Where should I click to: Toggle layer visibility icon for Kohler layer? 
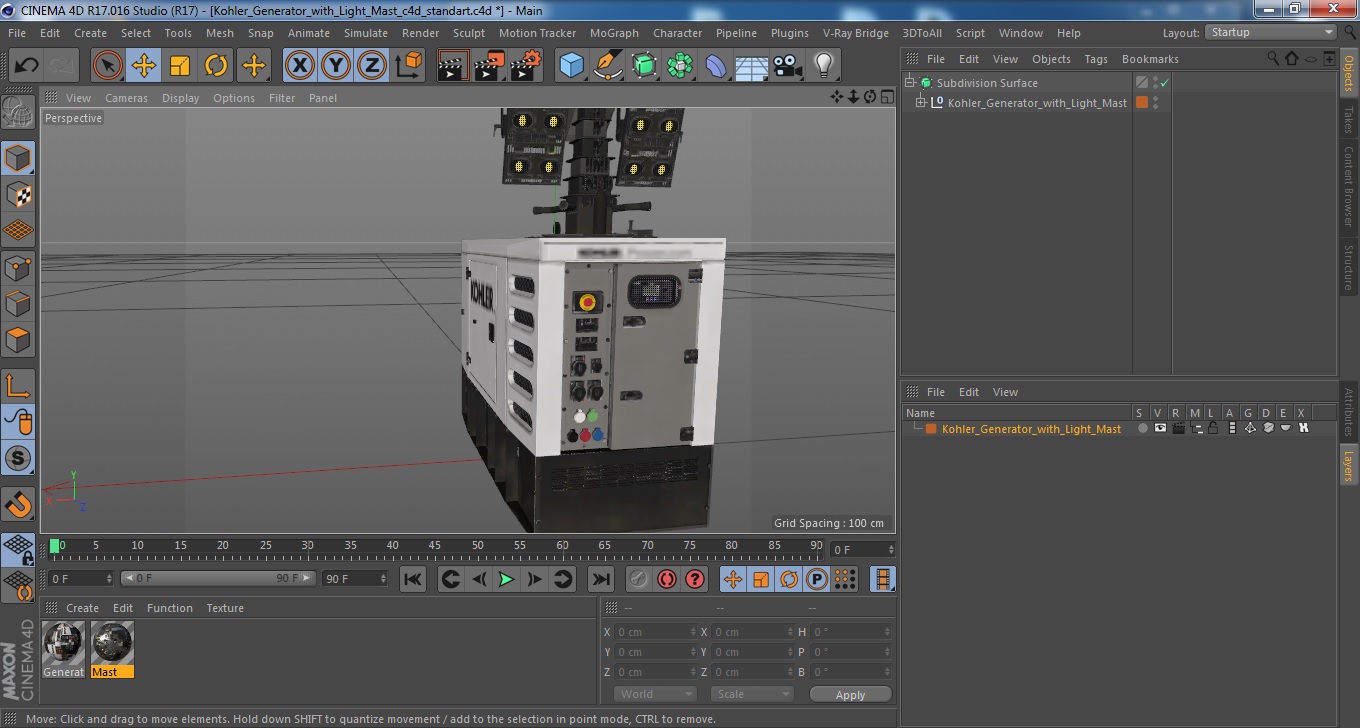1160,428
